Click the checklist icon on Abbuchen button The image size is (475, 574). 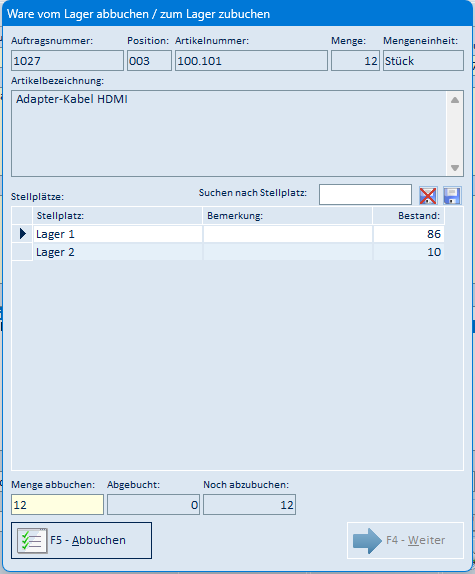point(33,540)
